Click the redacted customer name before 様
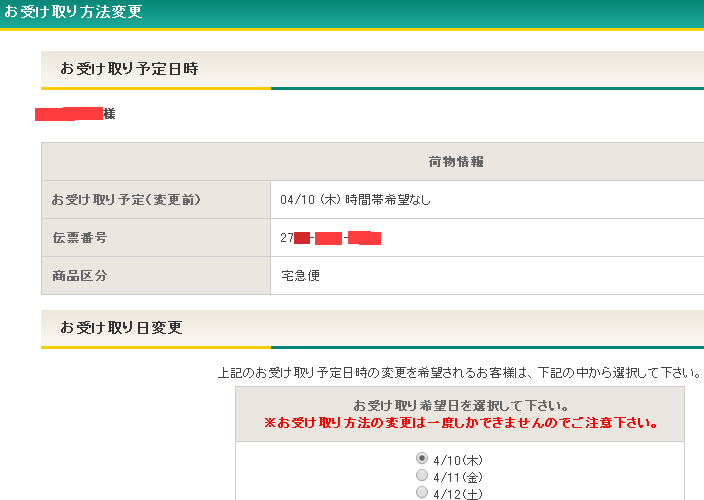The image size is (704, 500). coord(68,114)
